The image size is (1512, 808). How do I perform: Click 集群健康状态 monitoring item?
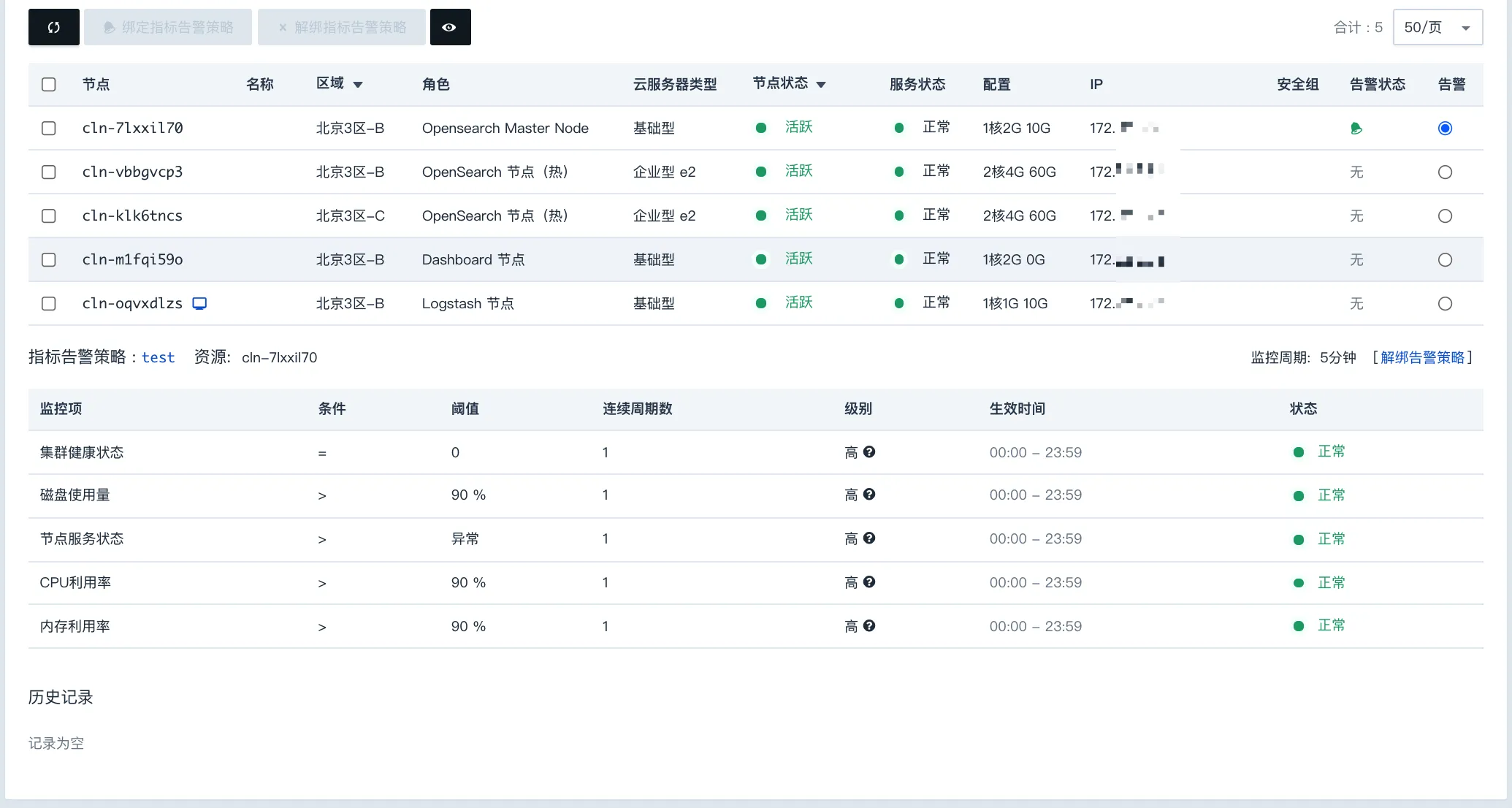click(x=82, y=452)
